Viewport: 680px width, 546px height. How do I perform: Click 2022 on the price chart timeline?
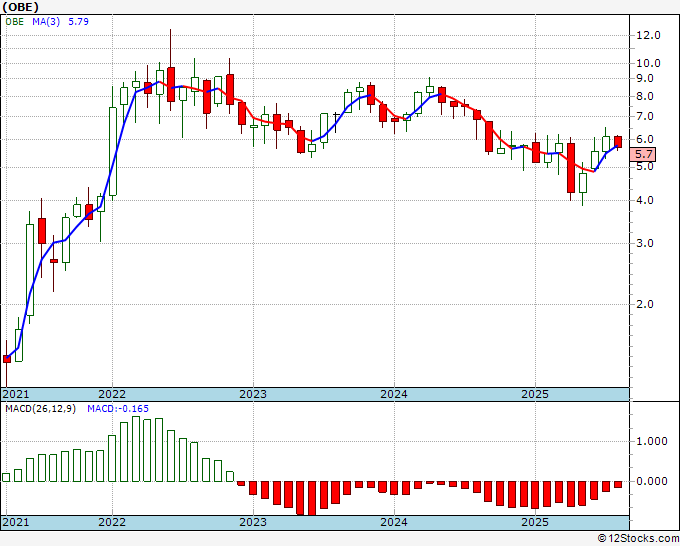click(x=112, y=394)
